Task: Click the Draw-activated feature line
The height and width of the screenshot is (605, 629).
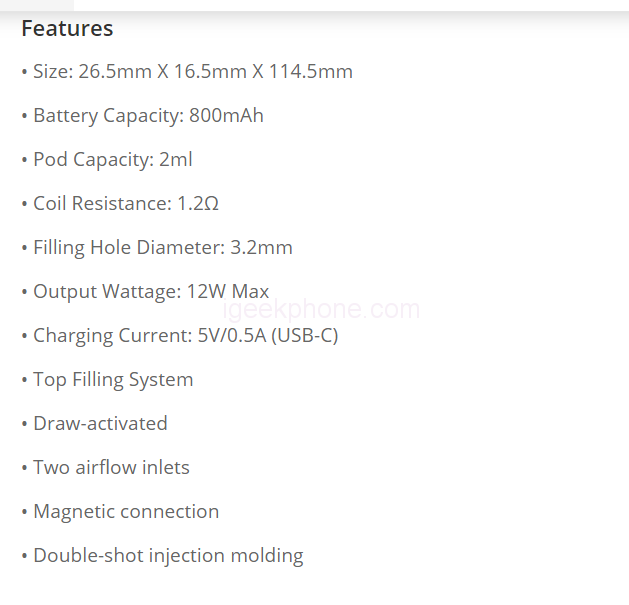Action: tap(100, 424)
